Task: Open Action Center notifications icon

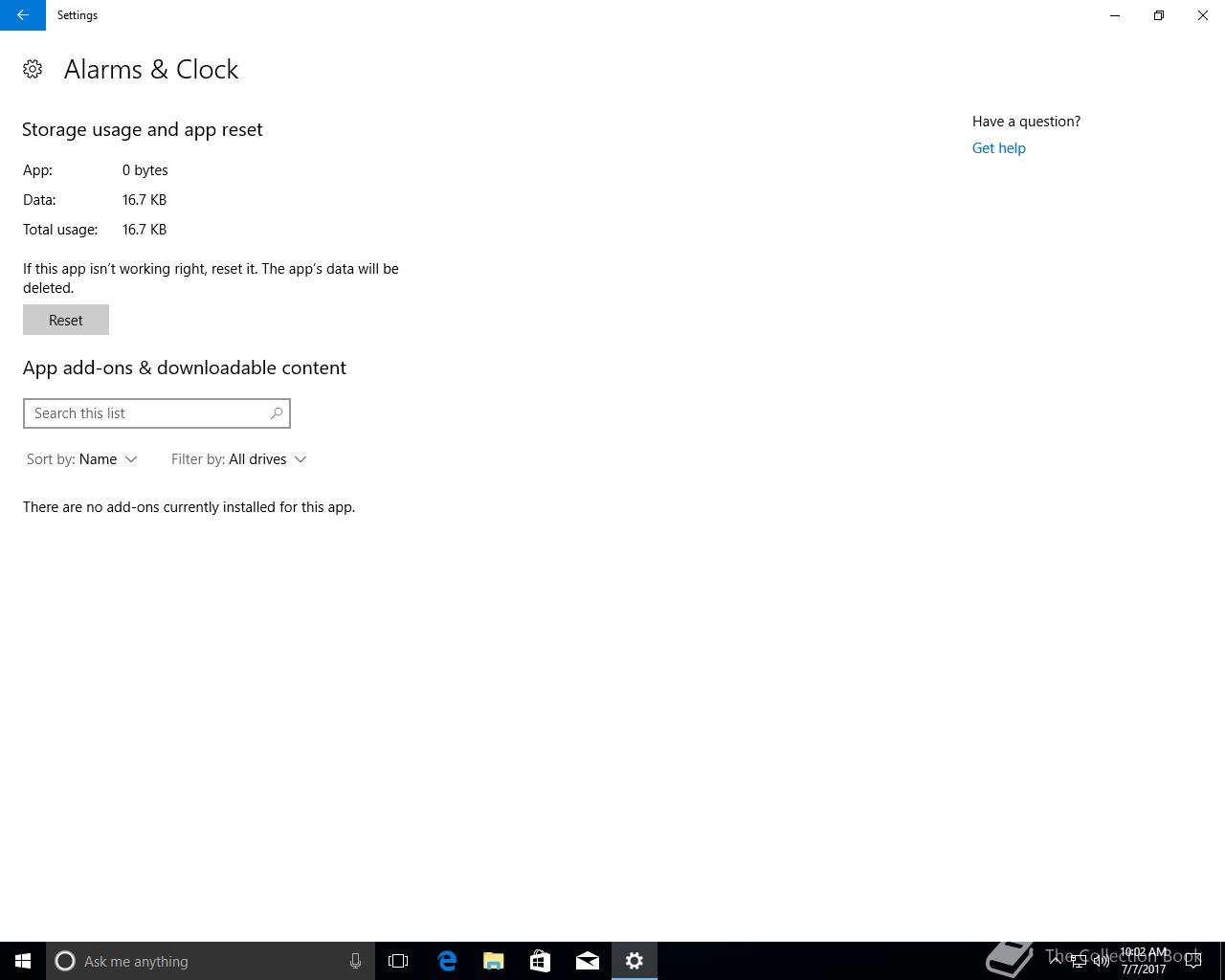Action: click(1192, 961)
